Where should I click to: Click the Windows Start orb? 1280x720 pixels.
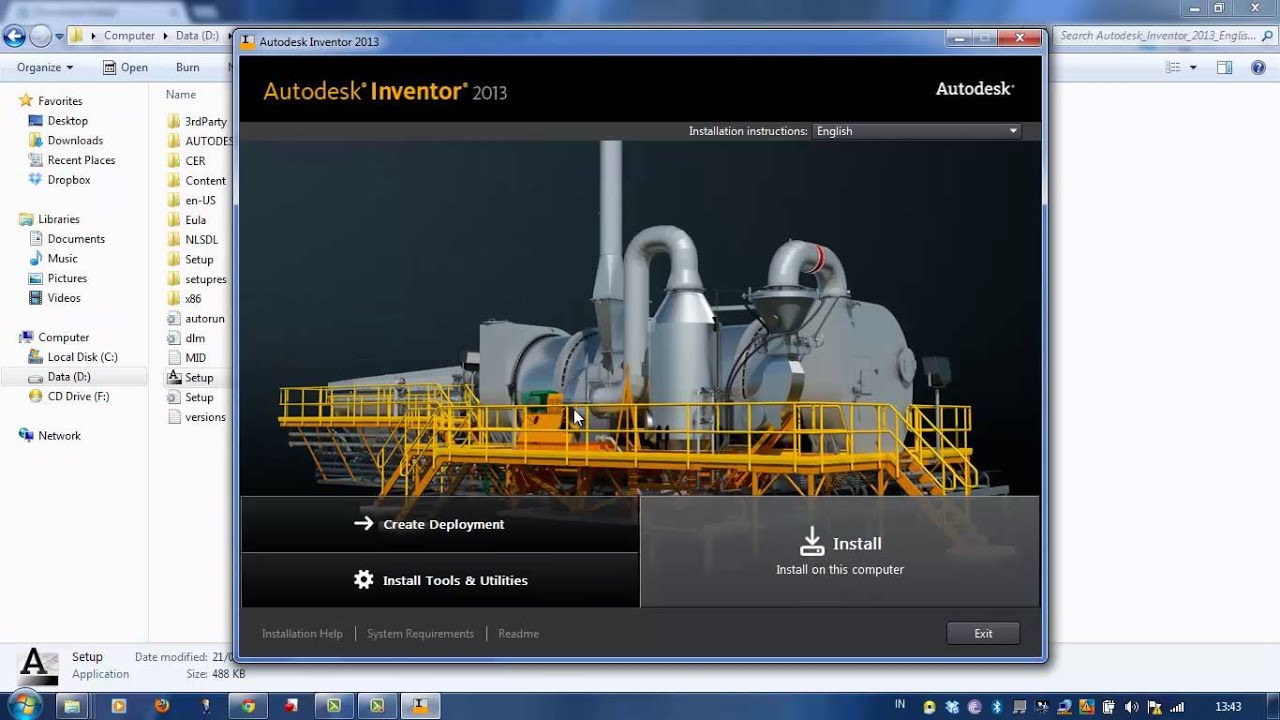[23, 705]
